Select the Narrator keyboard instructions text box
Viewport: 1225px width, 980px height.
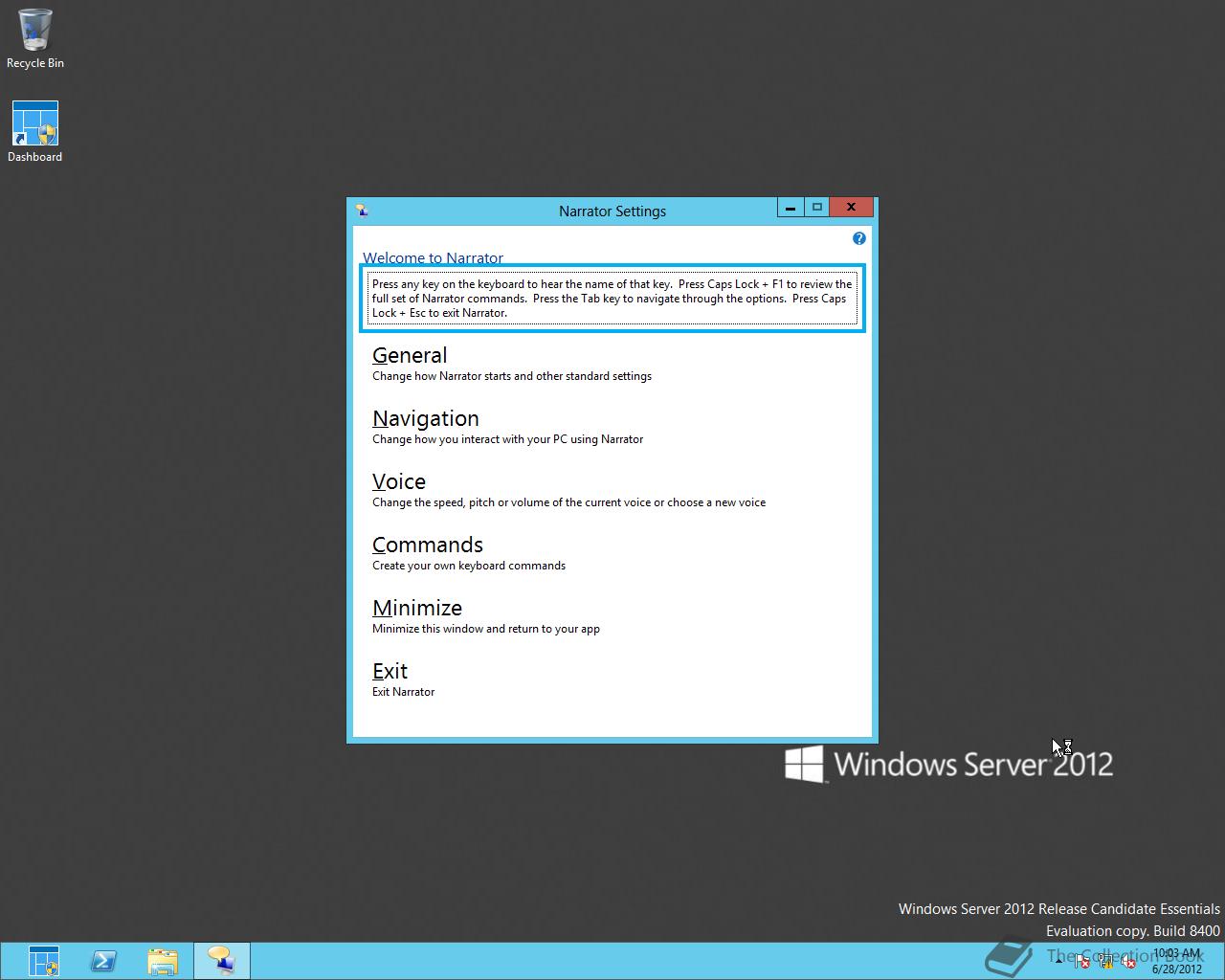pos(612,299)
